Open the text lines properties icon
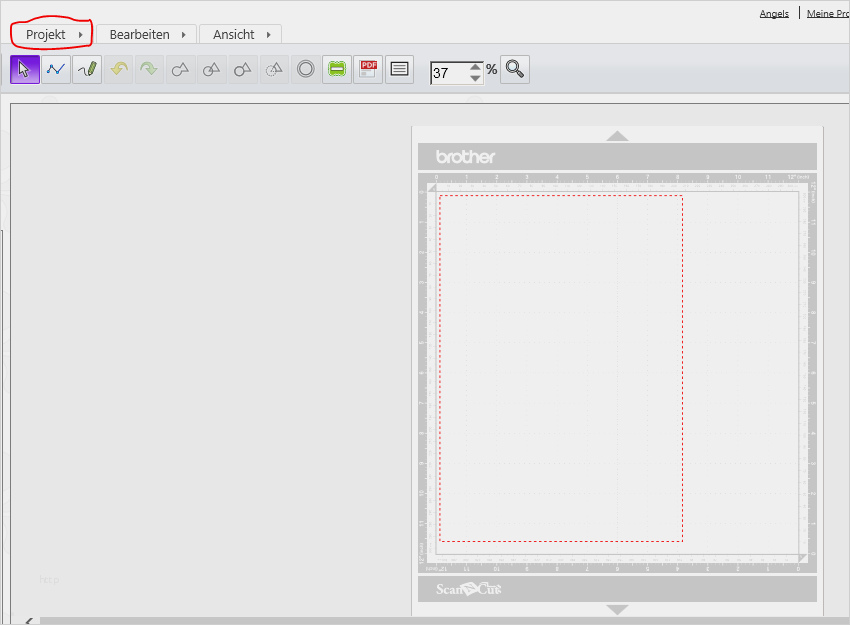 (x=399, y=69)
